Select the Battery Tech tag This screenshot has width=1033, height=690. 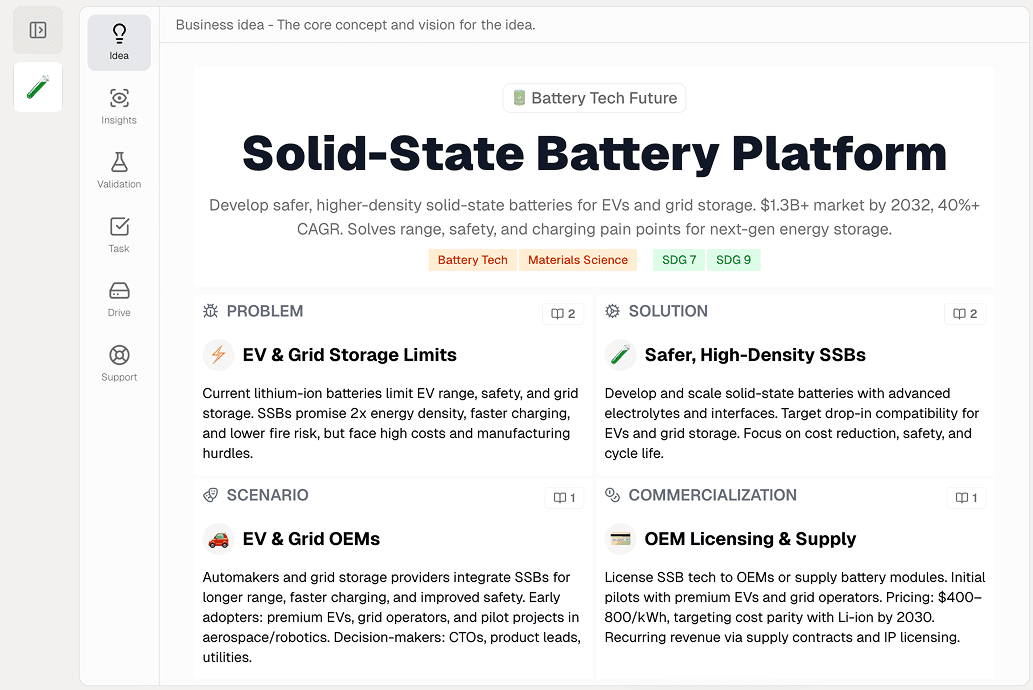tap(472, 260)
